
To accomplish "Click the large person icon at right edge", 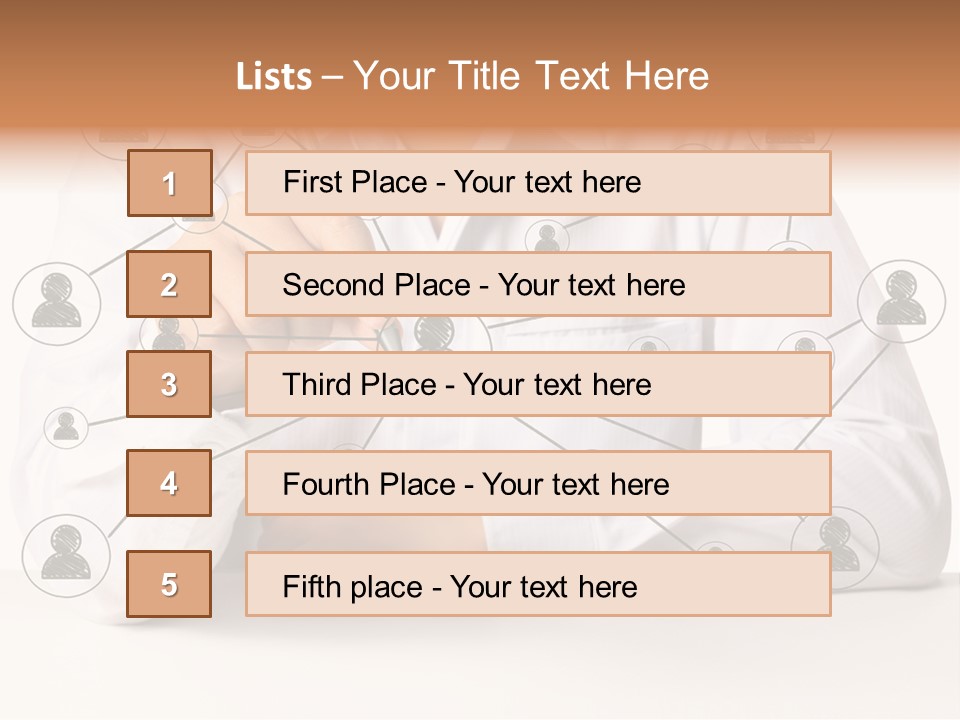I will (x=901, y=300).
